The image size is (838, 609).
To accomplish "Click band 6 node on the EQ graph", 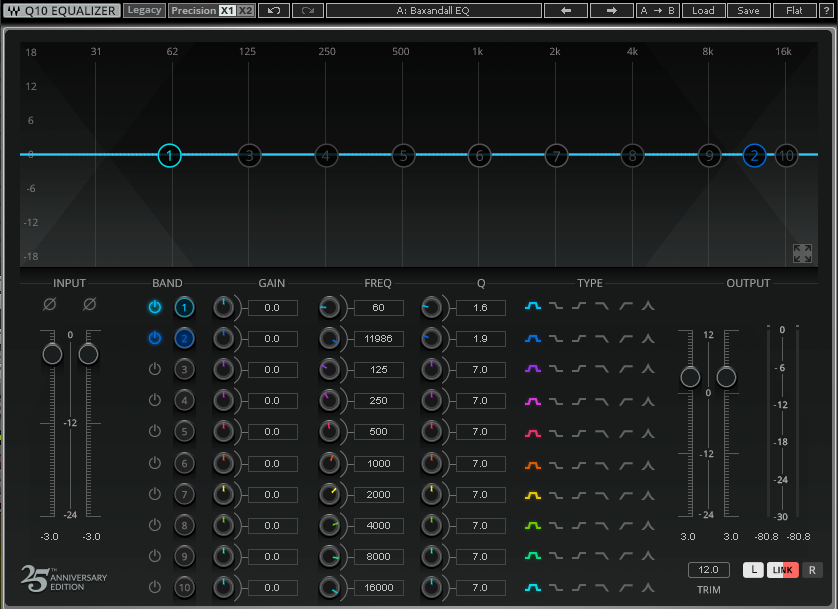I will point(479,155).
